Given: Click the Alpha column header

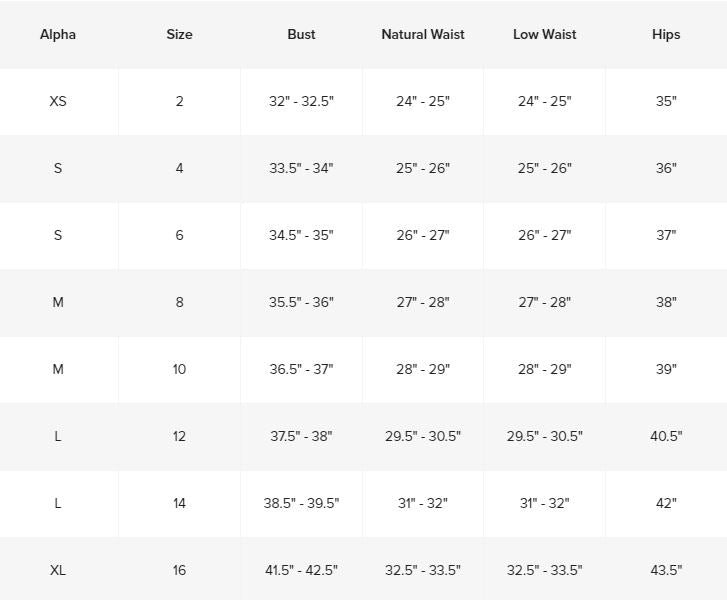Looking at the screenshot, I should 58,34.
